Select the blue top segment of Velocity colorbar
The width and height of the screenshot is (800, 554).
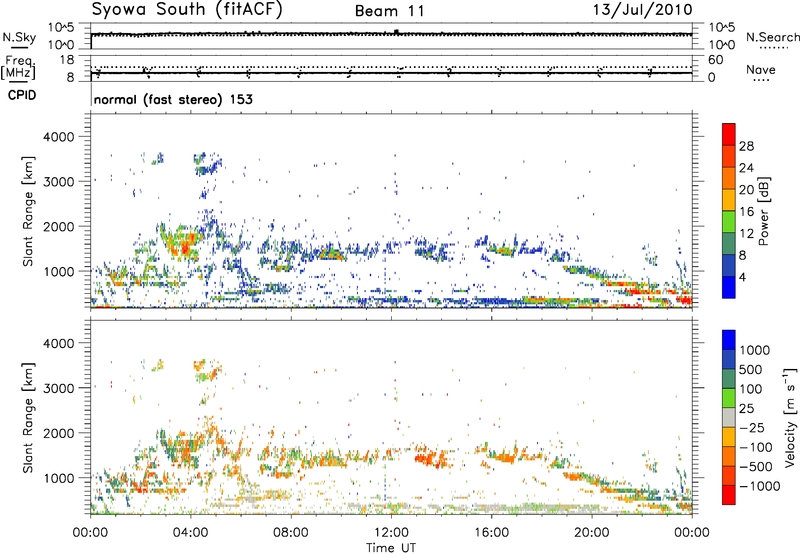[729, 340]
